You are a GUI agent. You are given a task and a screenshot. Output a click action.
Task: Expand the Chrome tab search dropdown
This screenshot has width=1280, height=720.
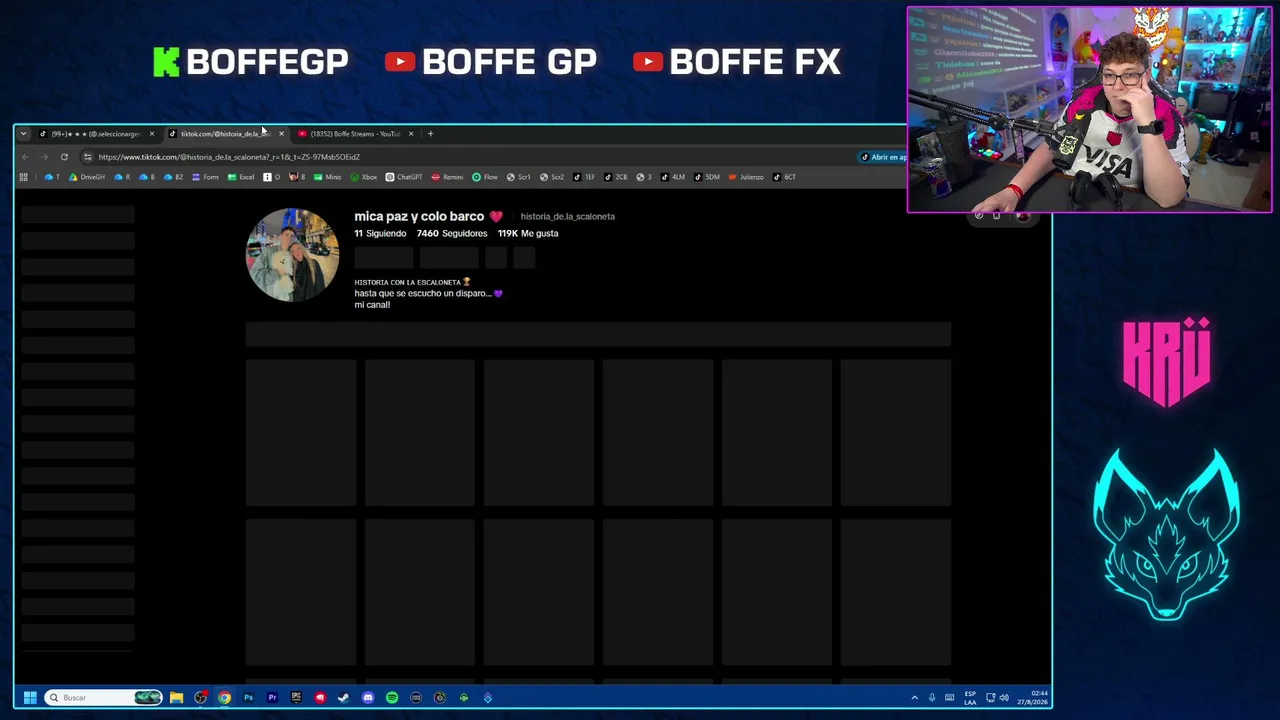(x=23, y=134)
